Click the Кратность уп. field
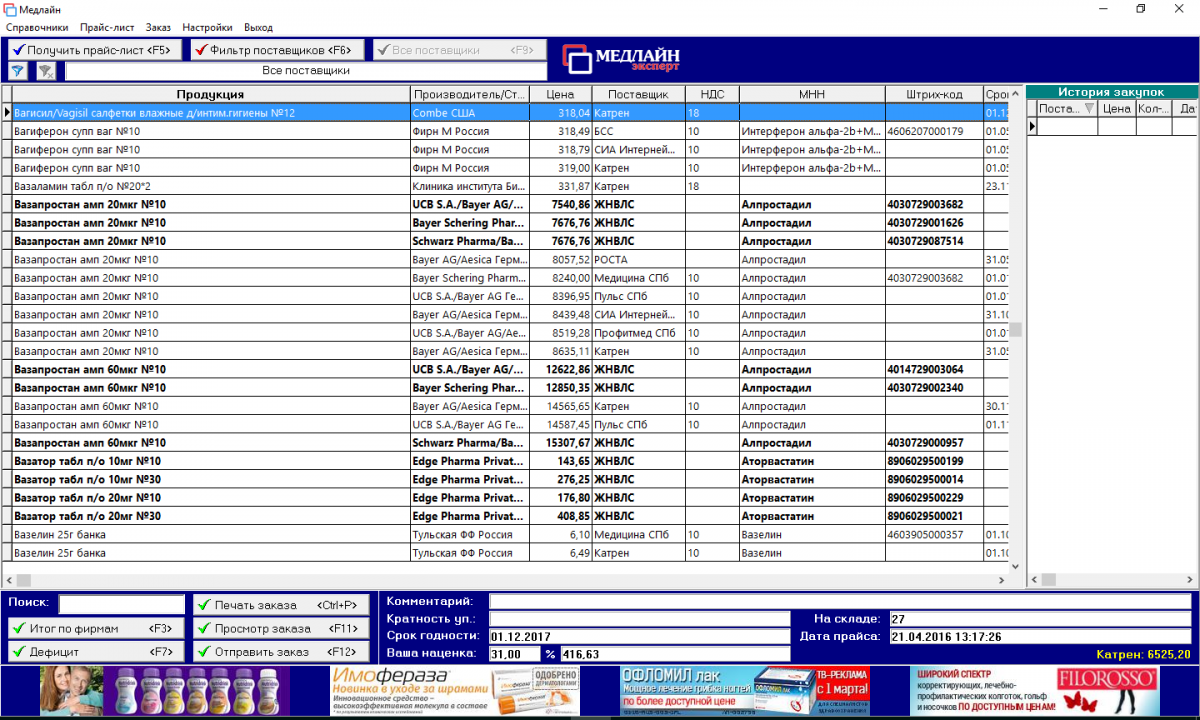Image resolution: width=1200 pixels, height=720 pixels. 639,619
